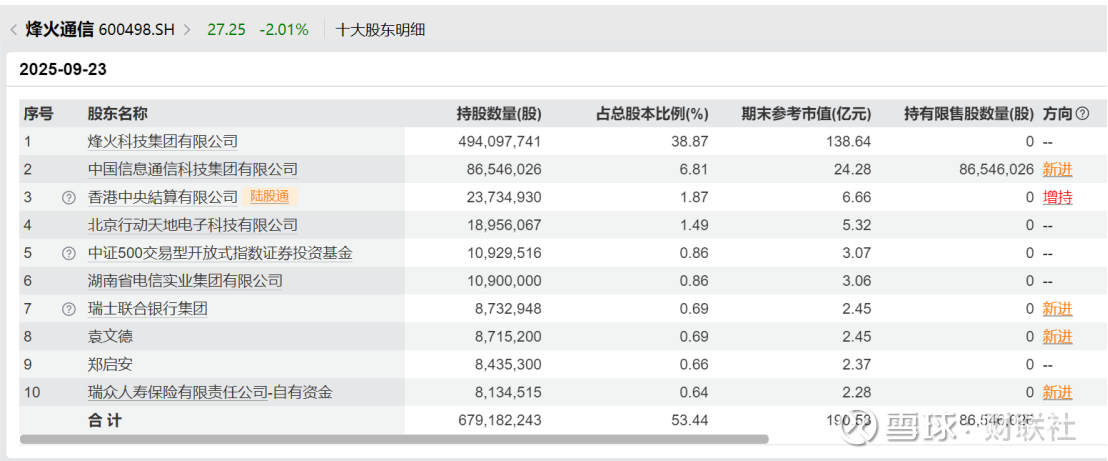The image size is (1108, 461).
Task: Click share count 8,715,200
Action: click(509, 337)
